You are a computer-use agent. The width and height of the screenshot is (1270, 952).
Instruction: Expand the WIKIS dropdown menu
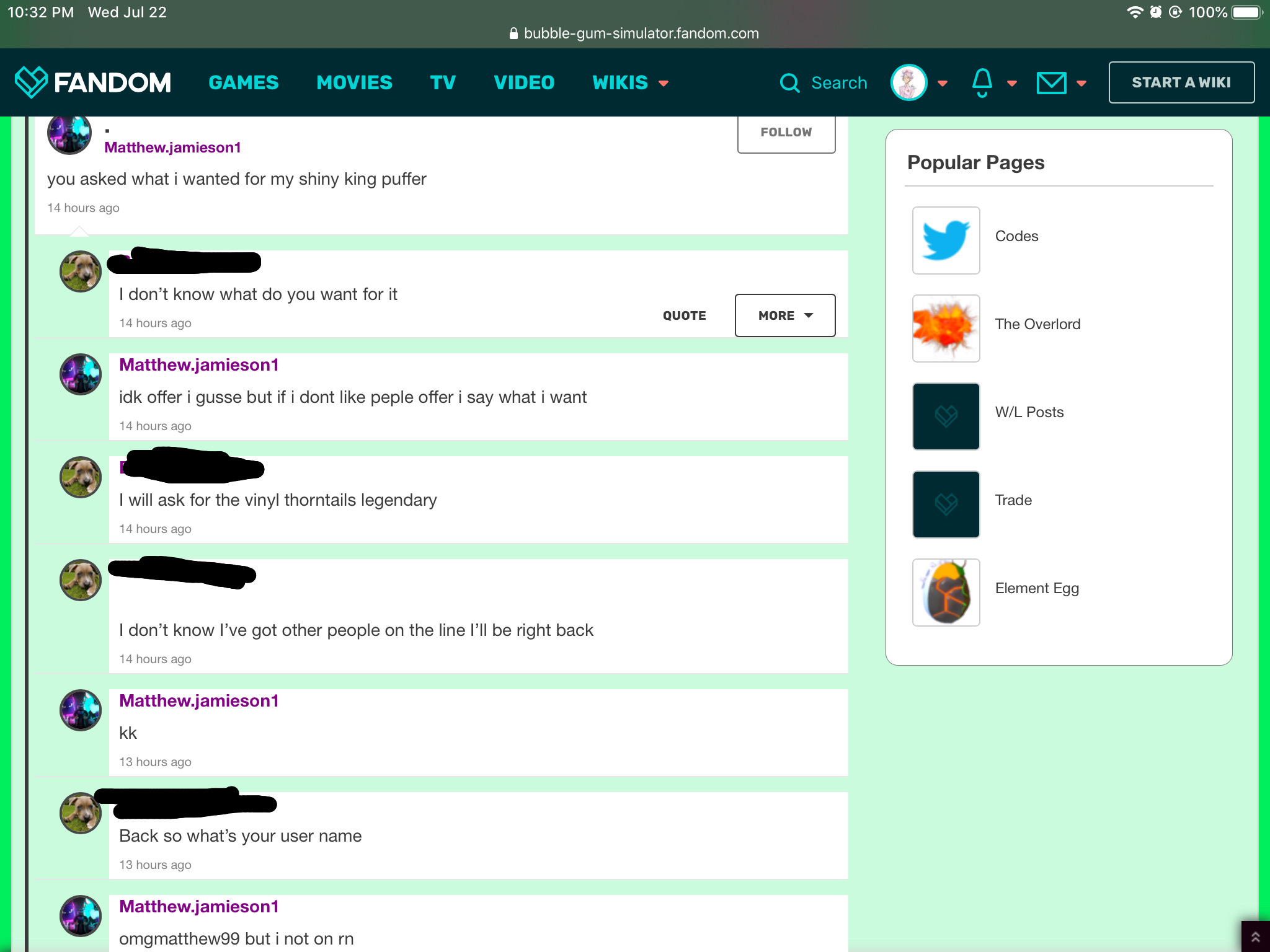[630, 82]
